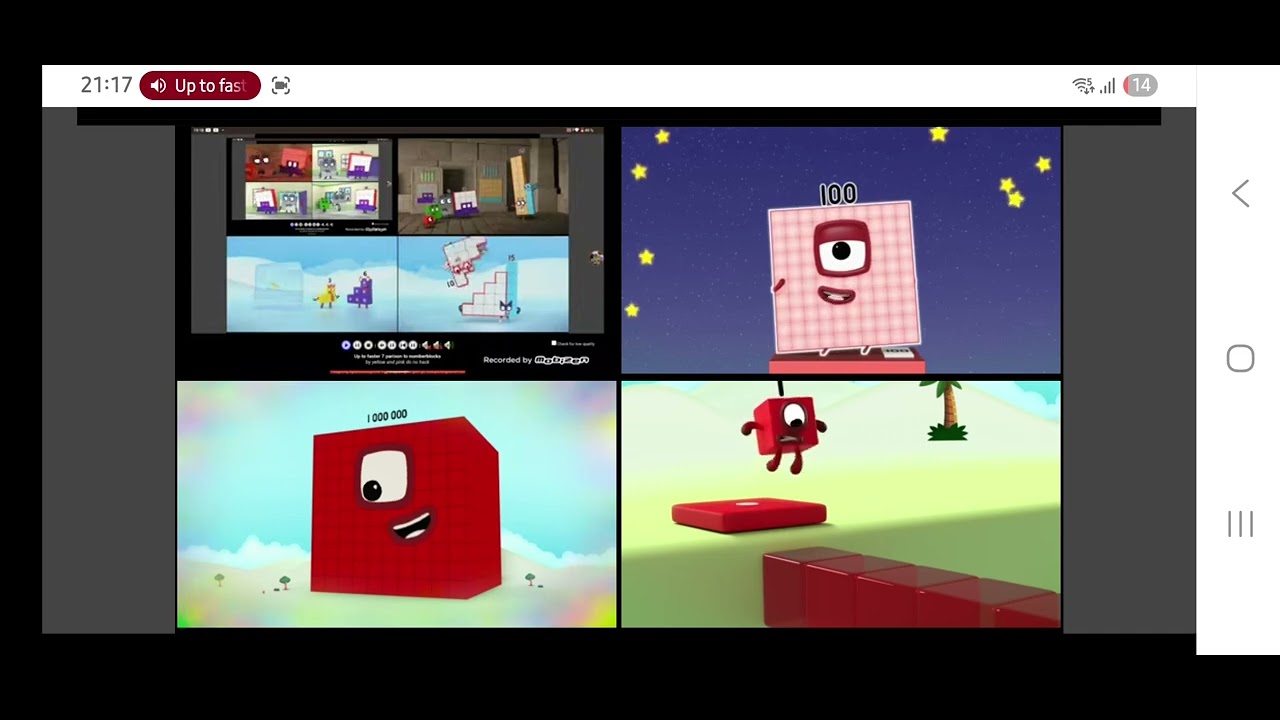Image resolution: width=1280 pixels, height=720 pixels.
Task: Click the pause button in nested recording panel
Action: point(357,345)
